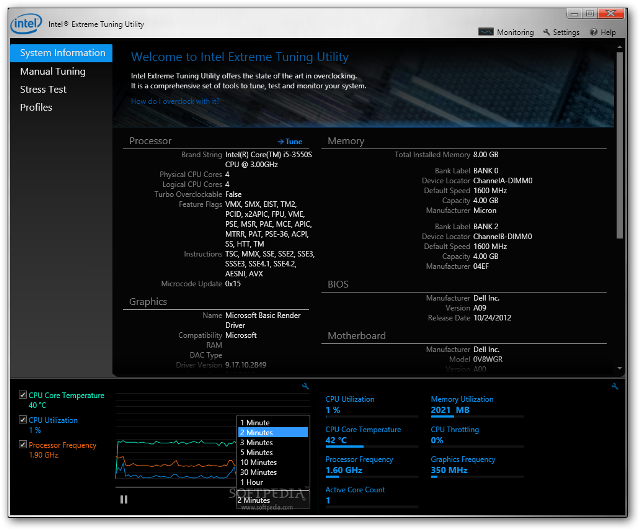Click the scrollbar down arrow

(620, 368)
